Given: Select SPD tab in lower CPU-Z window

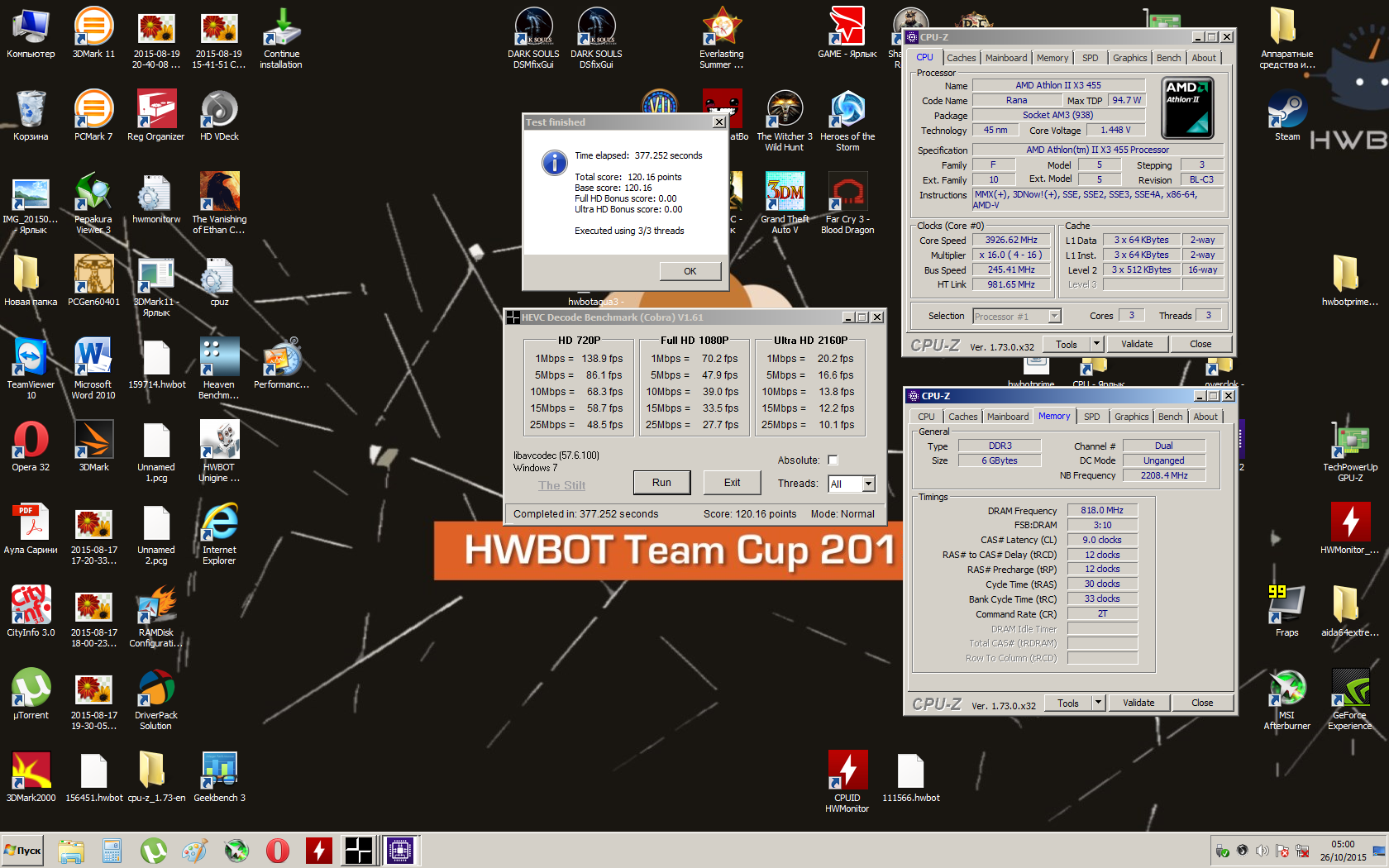Looking at the screenshot, I should (1092, 417).
